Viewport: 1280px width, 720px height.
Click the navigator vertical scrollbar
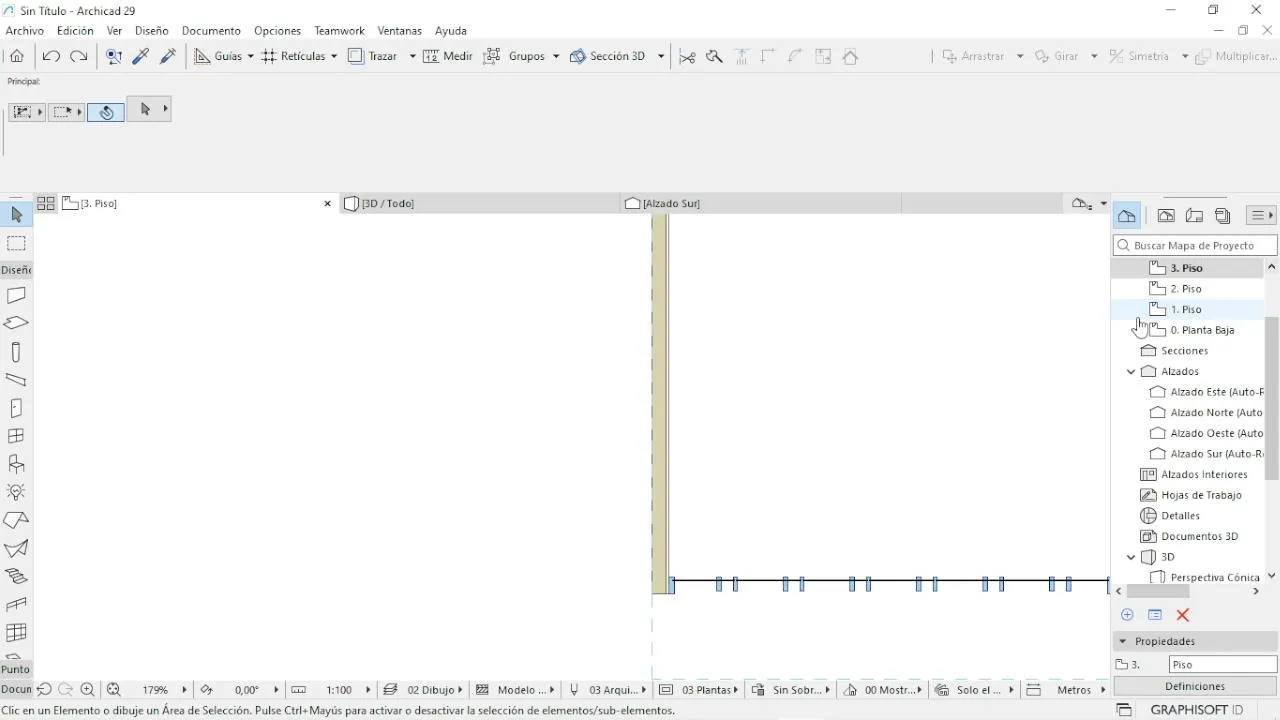[1272, 400]
